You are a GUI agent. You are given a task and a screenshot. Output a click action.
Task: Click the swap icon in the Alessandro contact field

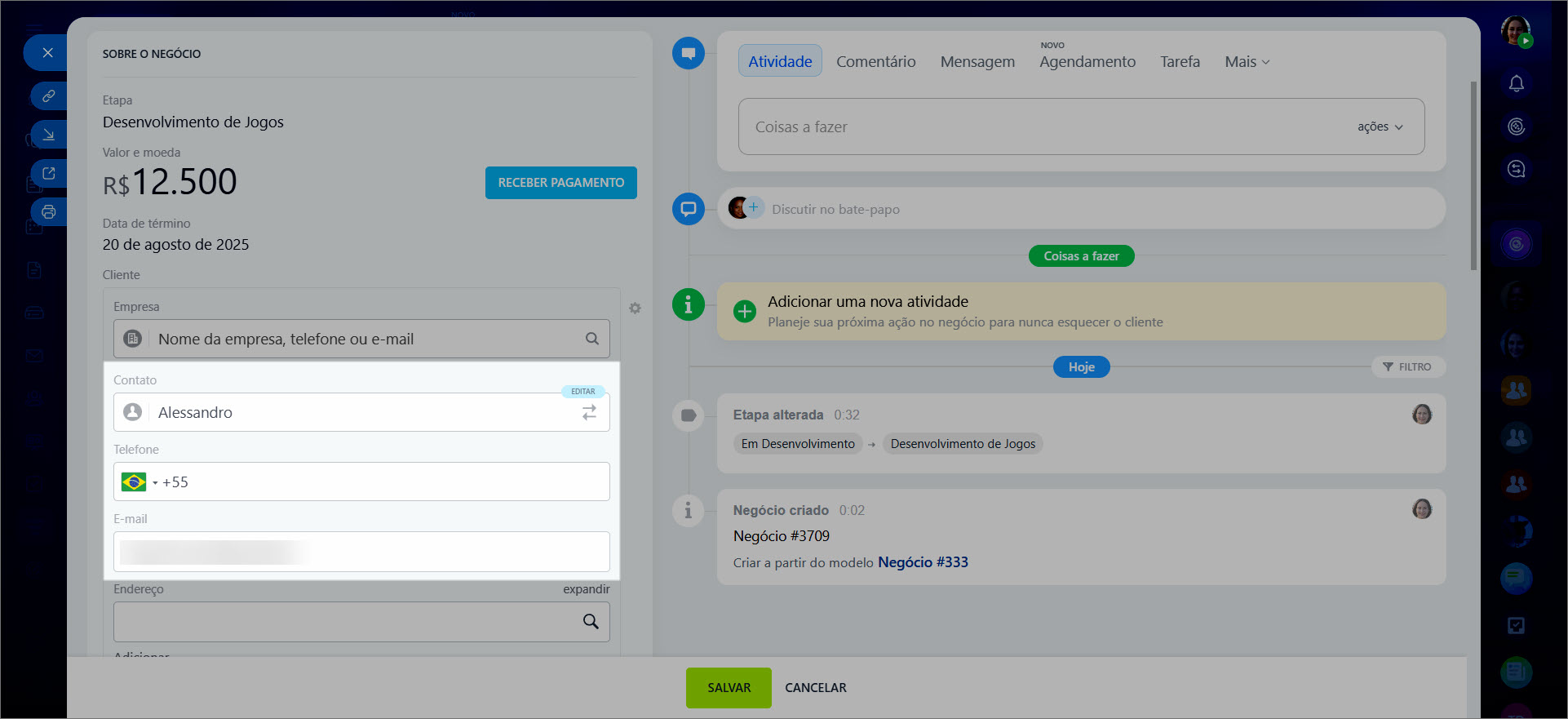tap(589, 413)
